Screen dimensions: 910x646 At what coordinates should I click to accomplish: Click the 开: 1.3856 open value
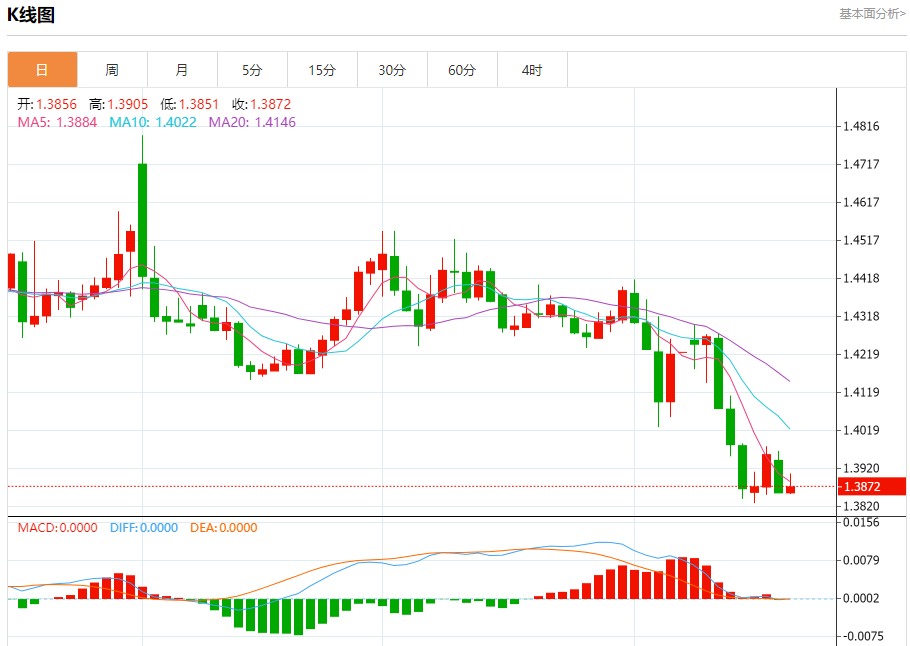[47, 104]
